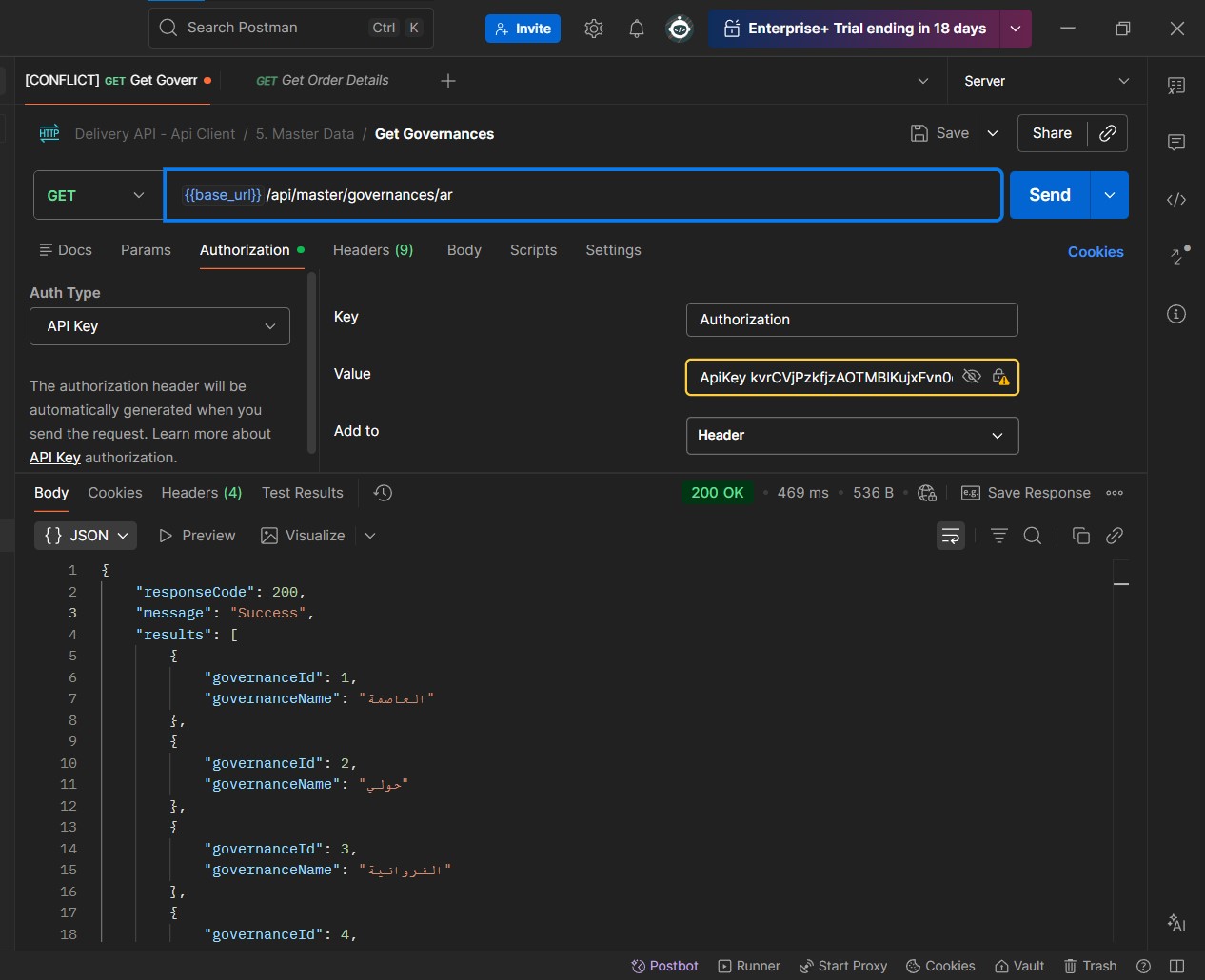The width and height of the screenshot is (1205, 980).
Task: Switch to the Settings tab
Action: pyautogui.click(x=613, y=250)
